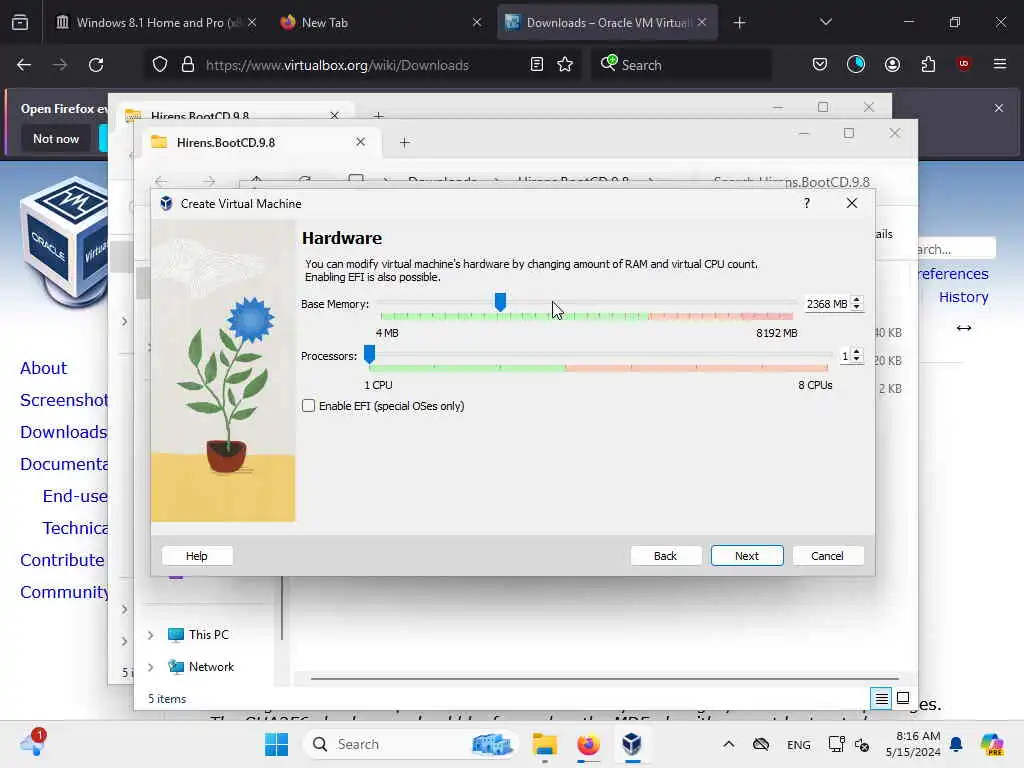Go Back in Create Virtual Machine wizard
Screen dimensions: 1024x768
[x=665, y=556]
